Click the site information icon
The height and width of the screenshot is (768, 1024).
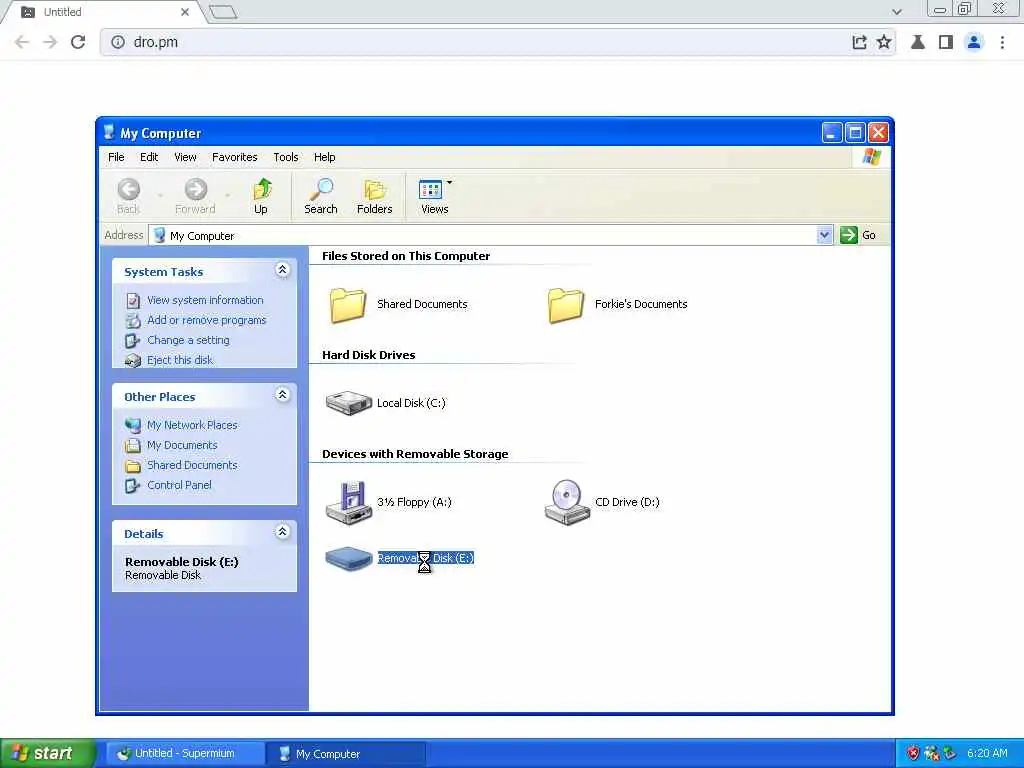[118, 42]
